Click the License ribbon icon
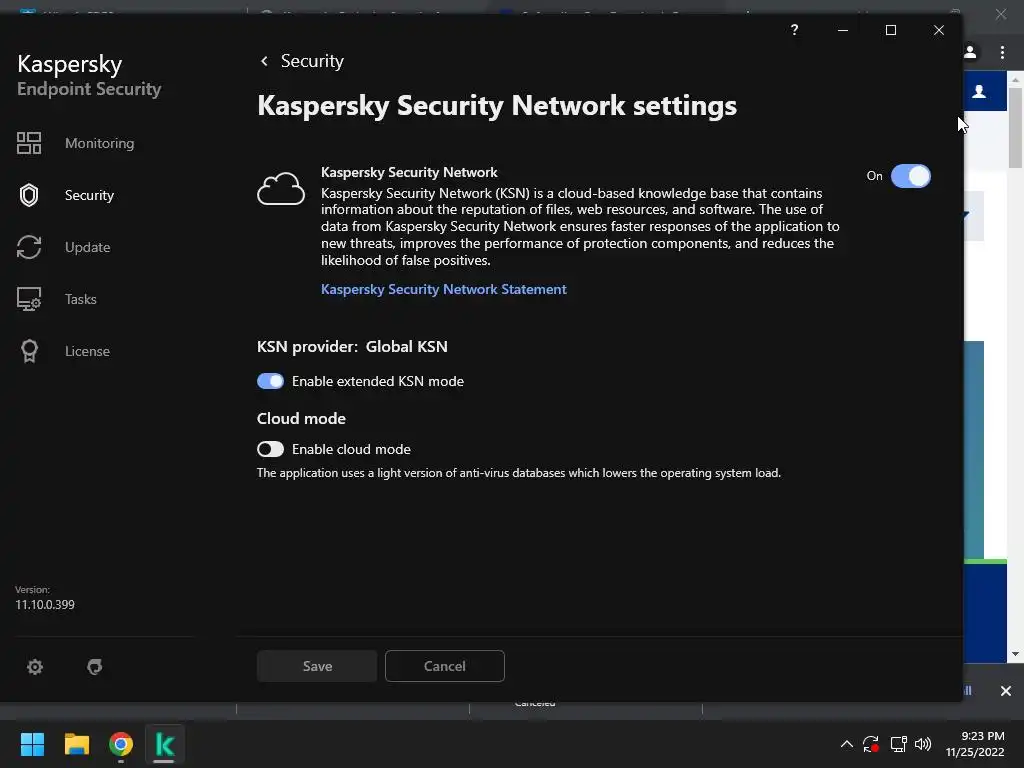This screenshot has width=1024, height=768. pos(29,351)
